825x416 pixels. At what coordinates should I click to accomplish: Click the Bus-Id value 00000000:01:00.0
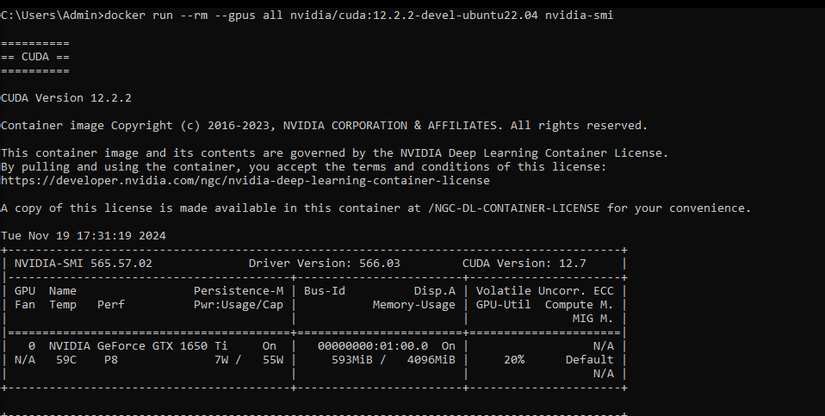pyautogui.click(x=373, y=346)
